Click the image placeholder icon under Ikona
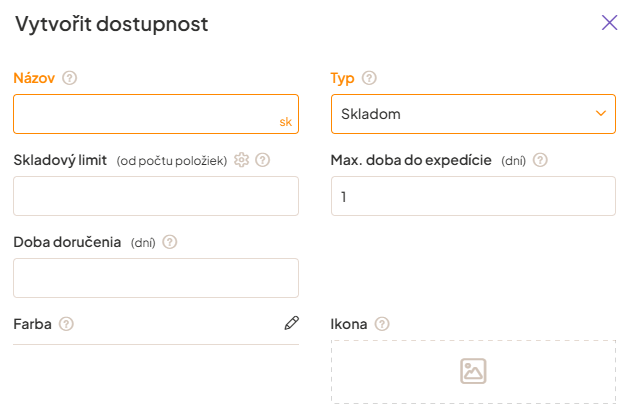This screenshot has height=420, width=631. point(473,371)
